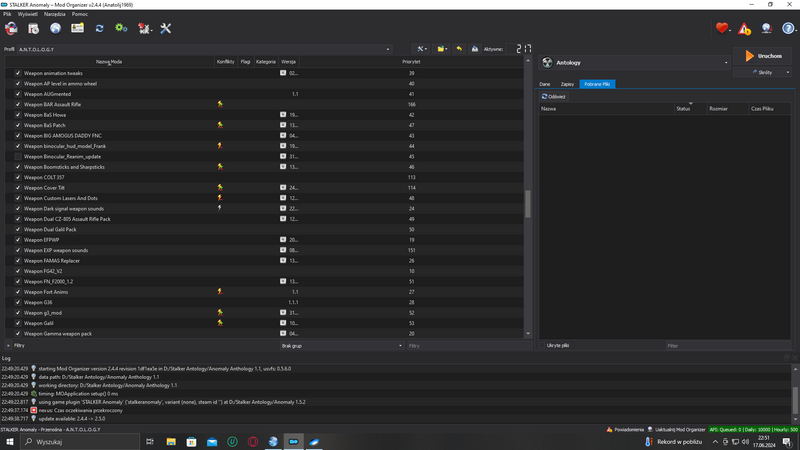The width and height of the screenshot is (800, 450).
Task: Open the profiles ID card icon
Action: click(x=77, y=28)
